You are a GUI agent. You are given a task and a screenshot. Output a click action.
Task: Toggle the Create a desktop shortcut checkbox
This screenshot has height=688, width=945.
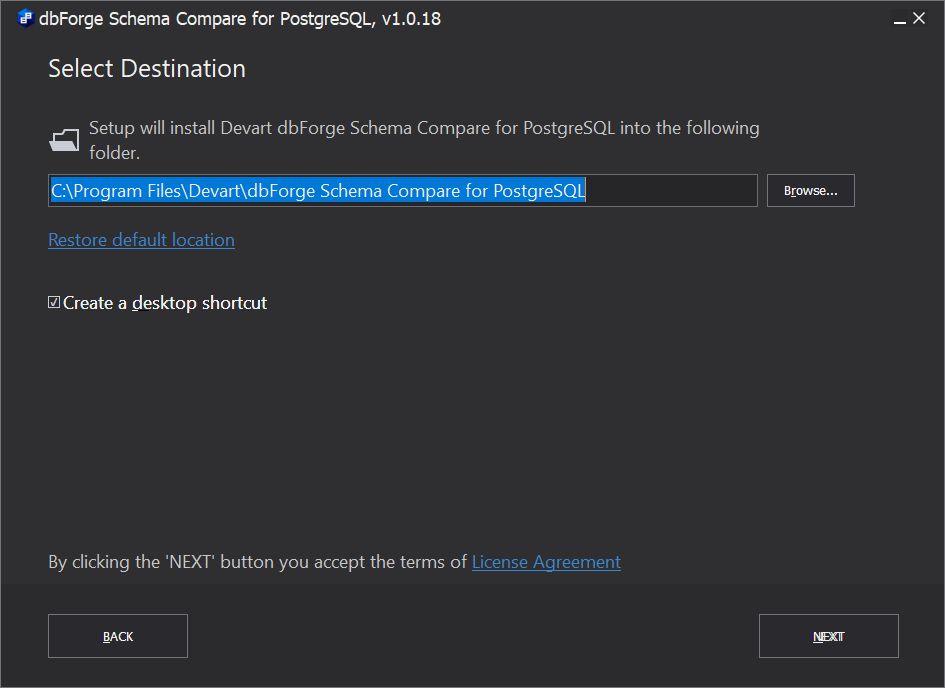[x=54, y=302]
